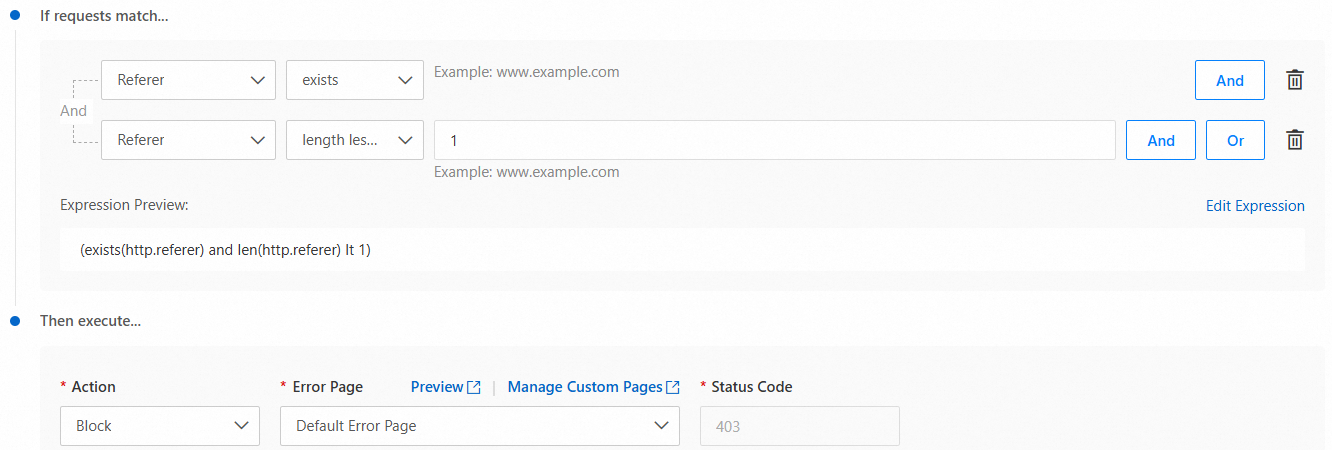Click the Or button
This screenshot has width=1332, height=450.
click(1235, 141)
